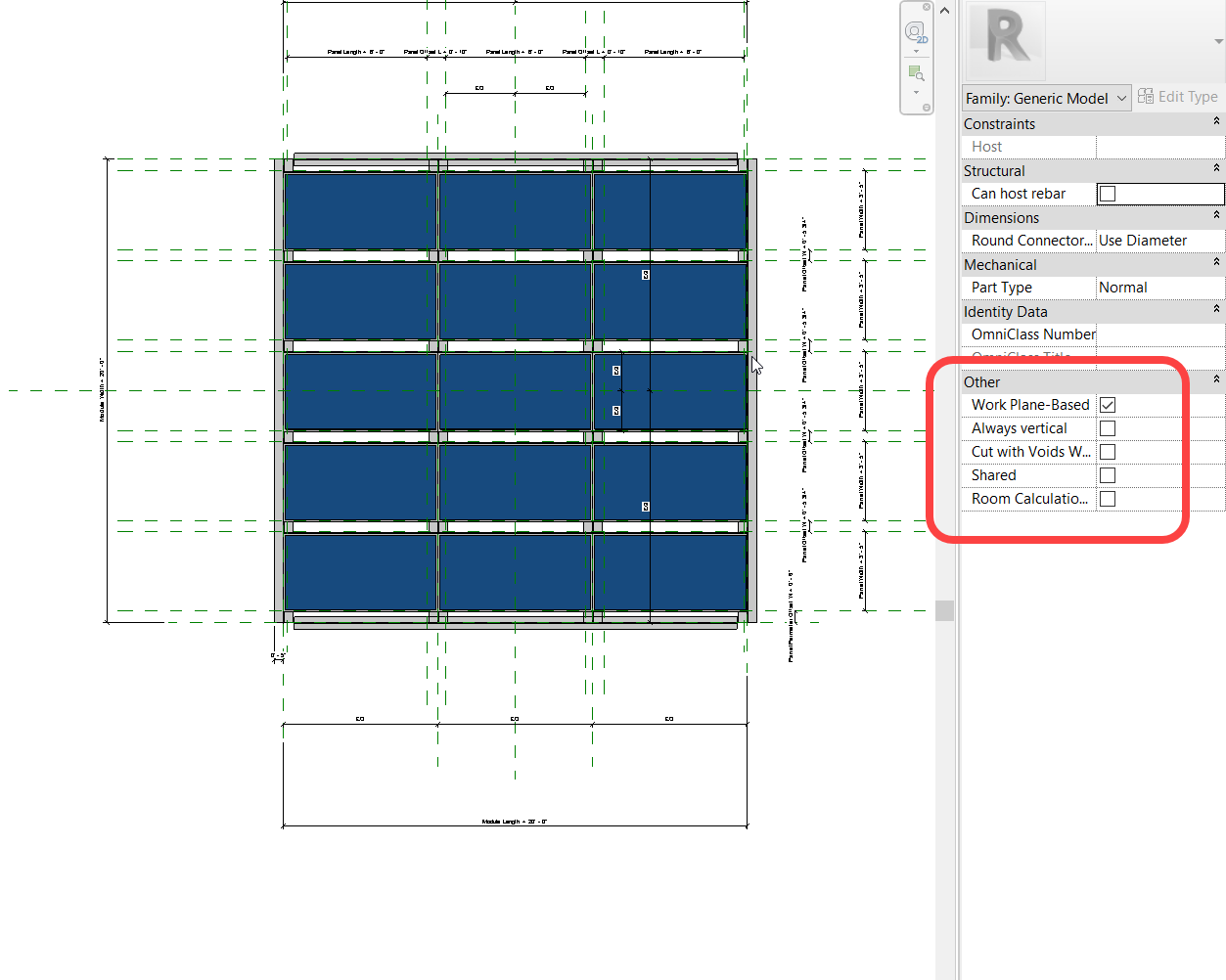Close the Navigation Bar with its X icon
1226x980 pixels.
tap(927, 7)
